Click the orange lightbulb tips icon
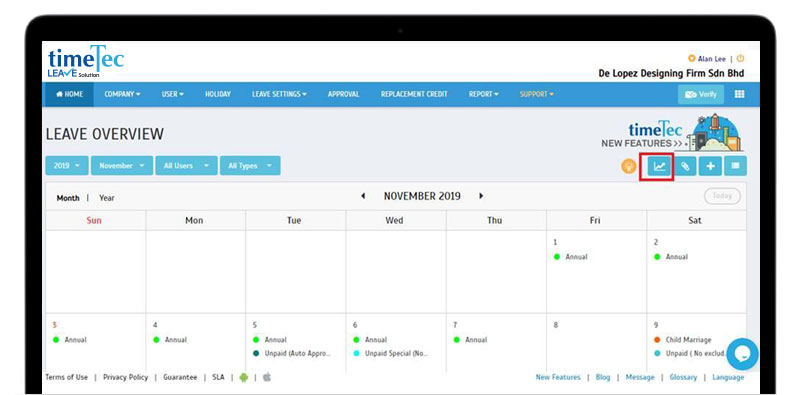 coord(629,166)
